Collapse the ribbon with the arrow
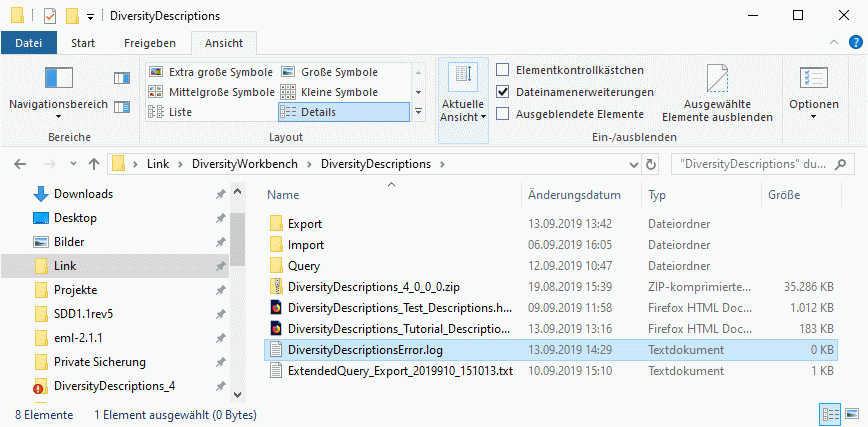This screenshot has width=868, height=427. (x=834, y=43)
